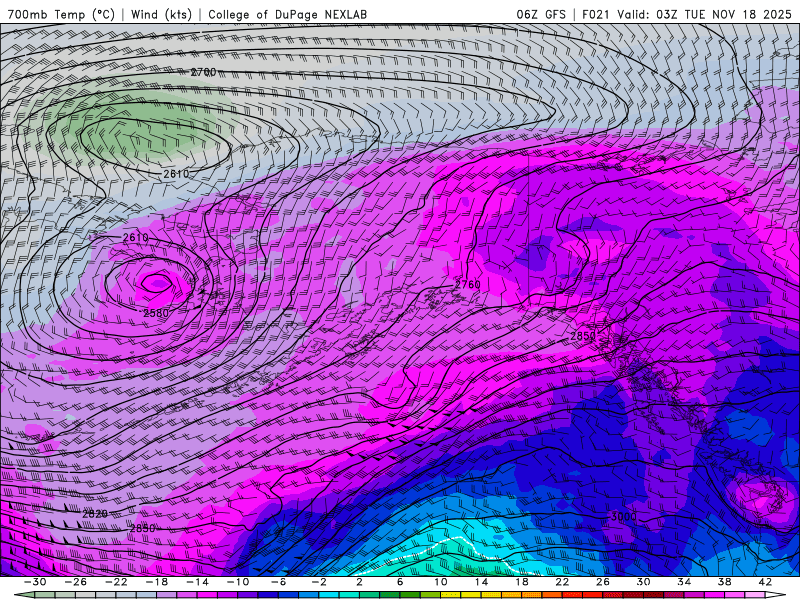Click the 2760 height contour label
This screenshot has height=600, width=800.
click(467, 284)
